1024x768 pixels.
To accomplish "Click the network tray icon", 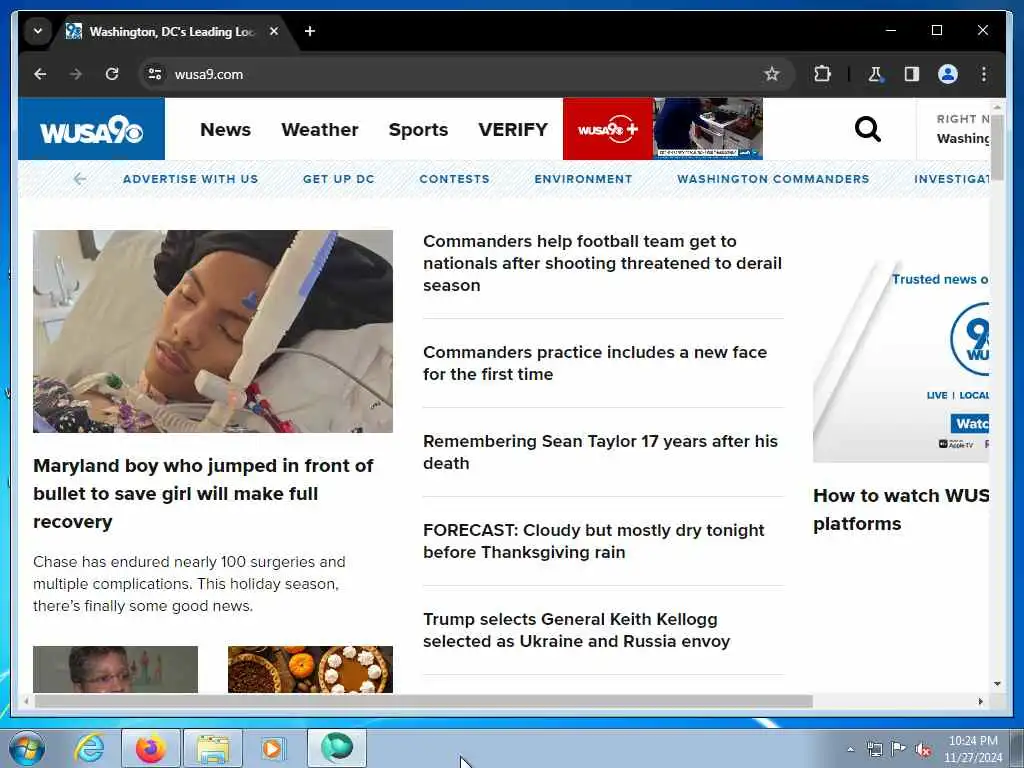I will click(x=874, y=749).
